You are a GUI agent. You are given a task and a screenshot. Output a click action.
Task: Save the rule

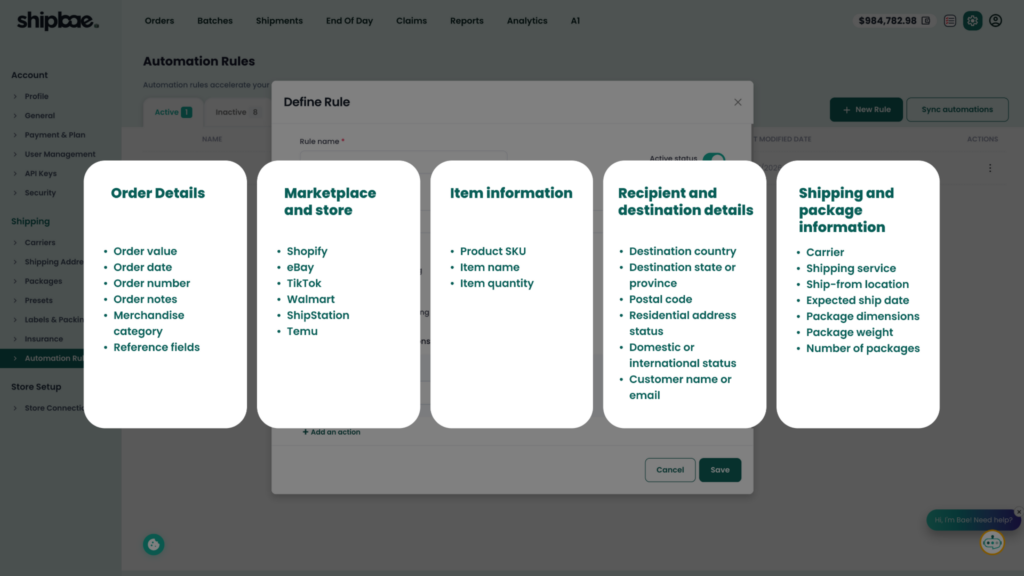tap(720, 470)
